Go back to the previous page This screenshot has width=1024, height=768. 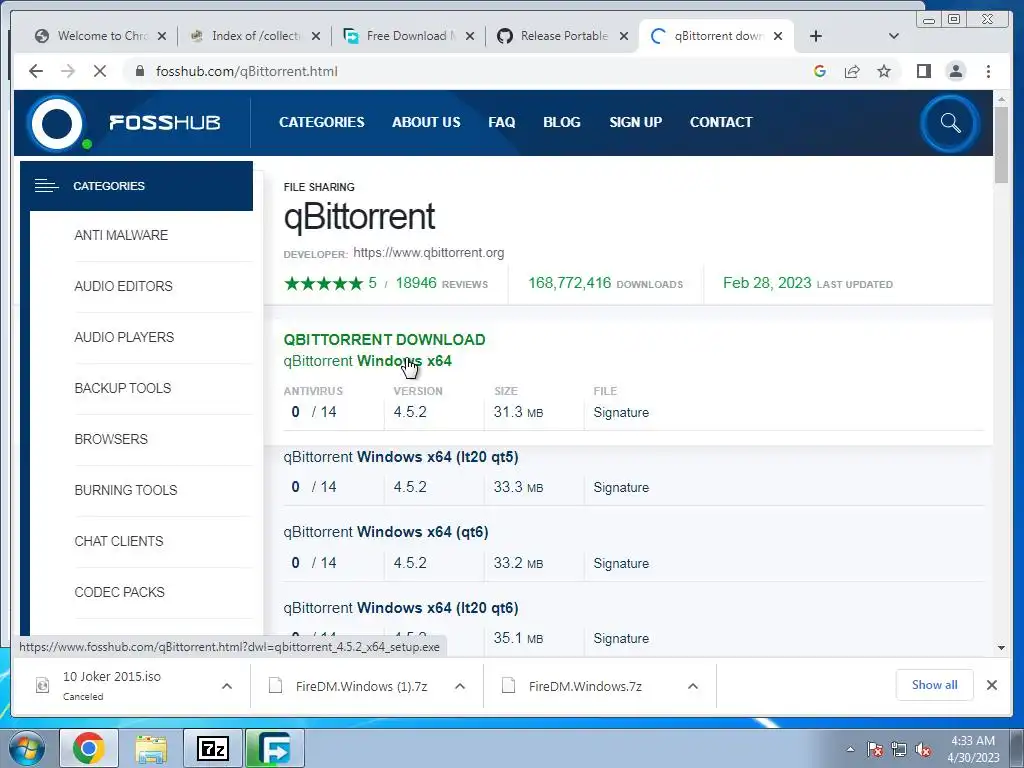click(x=36, y=71)
